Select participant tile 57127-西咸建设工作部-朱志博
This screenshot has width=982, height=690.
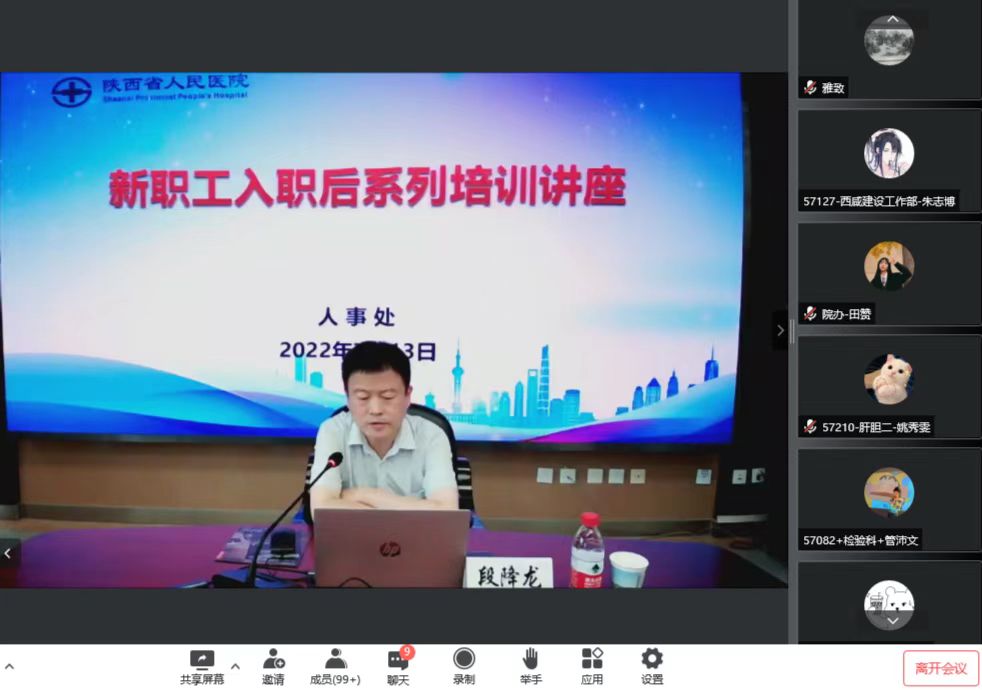888,160
